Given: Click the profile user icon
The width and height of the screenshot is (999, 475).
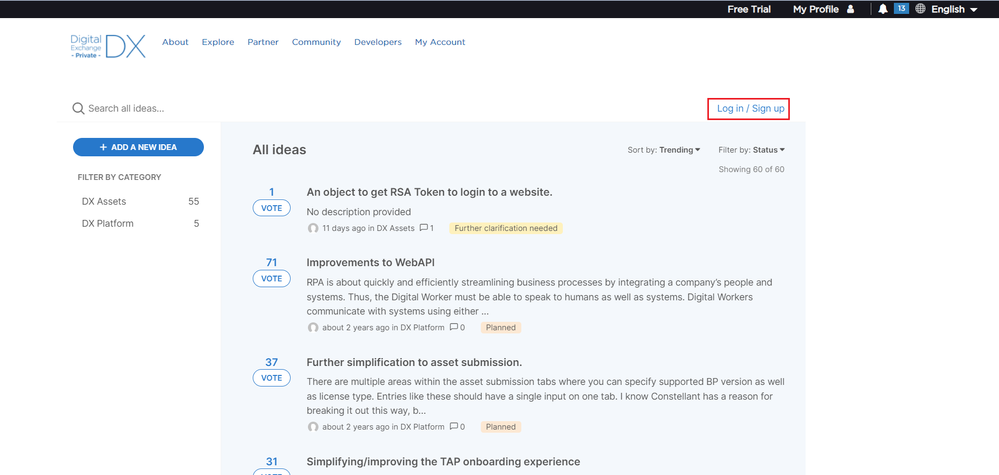Looking at the screenshot, I should 850,9.
